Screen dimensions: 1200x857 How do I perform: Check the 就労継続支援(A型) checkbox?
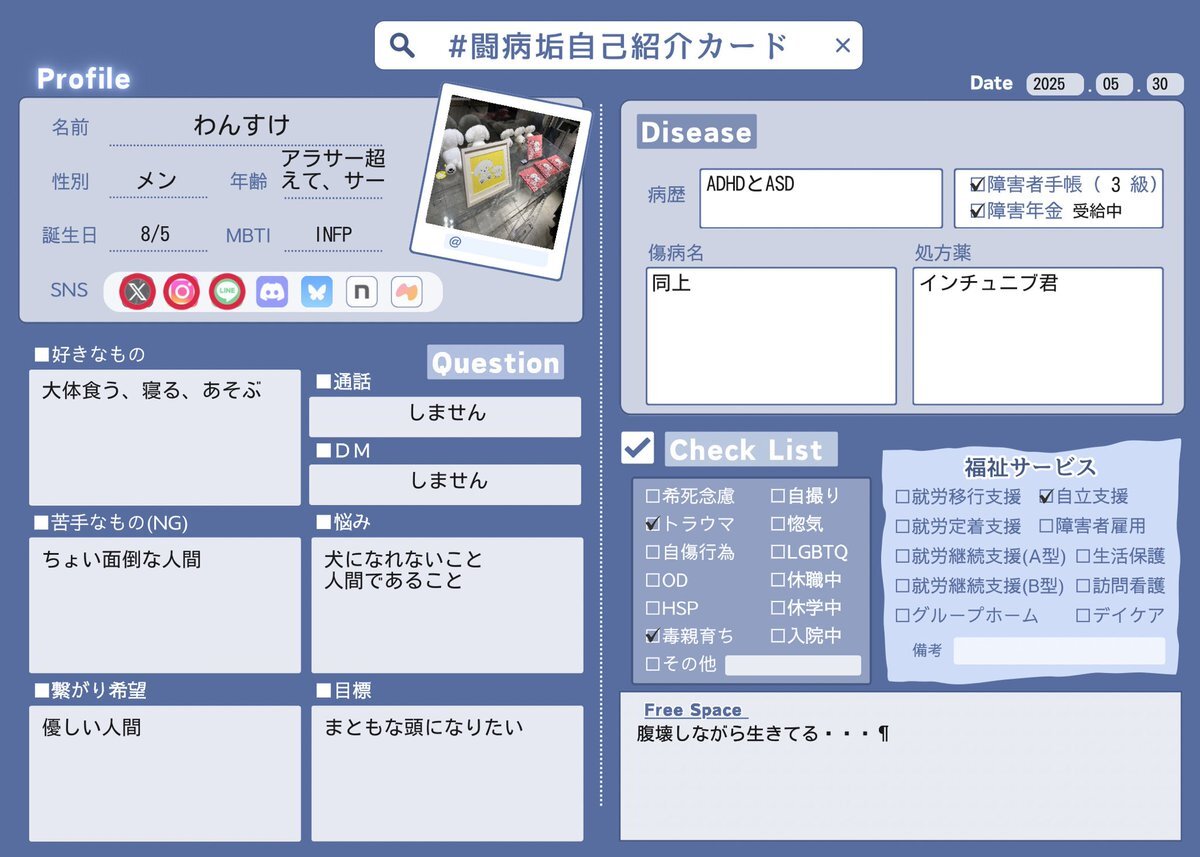tap(902, 557)
